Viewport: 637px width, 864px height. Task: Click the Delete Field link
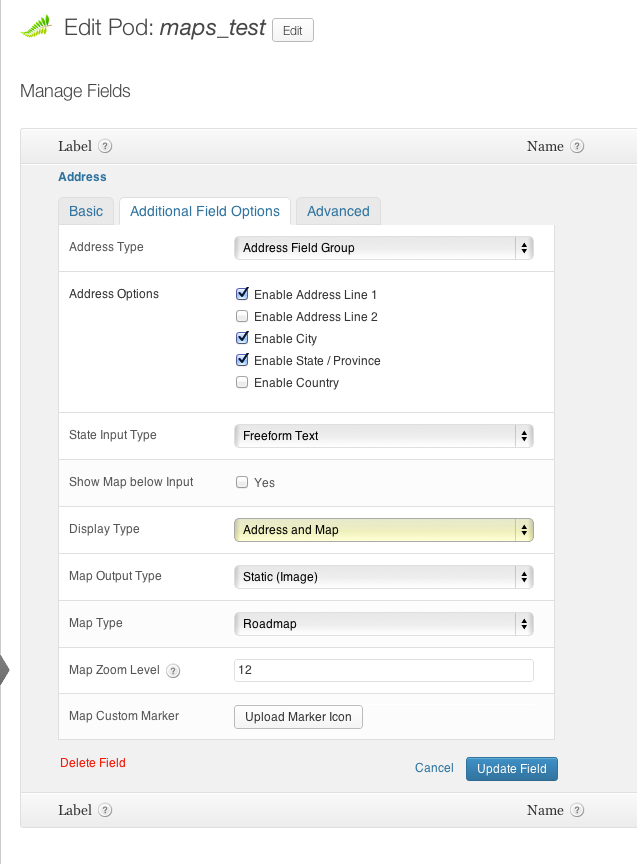click(x=93, y=763)
